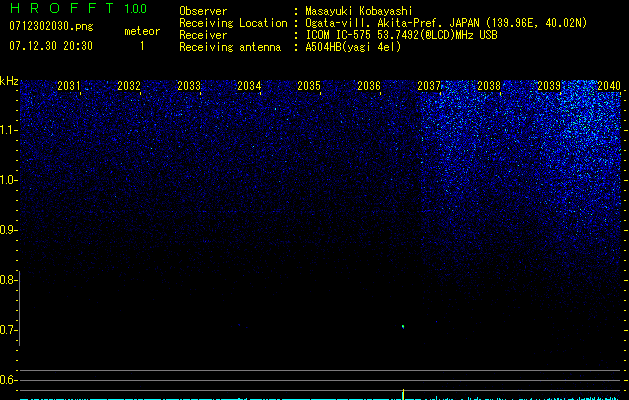Click the meteor count label
Screen dimensions: 629x400
coord(142,31)
